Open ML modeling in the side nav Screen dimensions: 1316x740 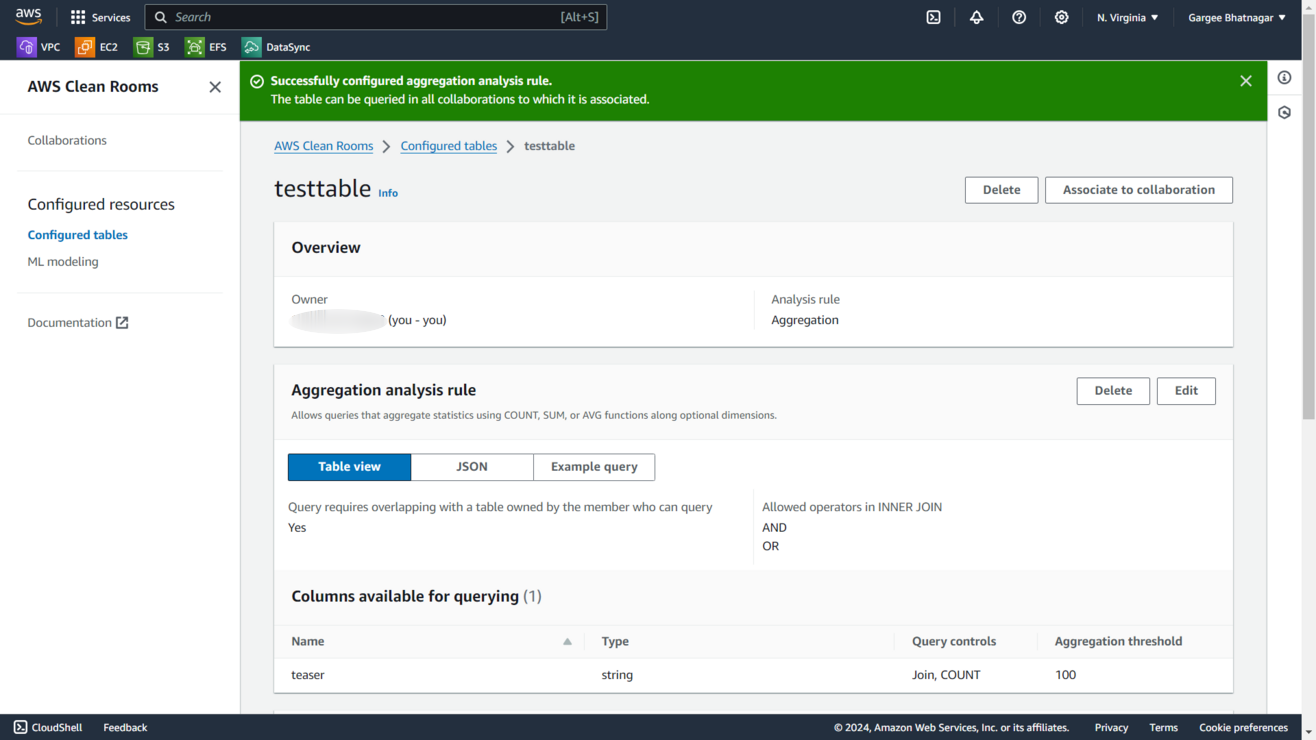(x=63, y=262)
